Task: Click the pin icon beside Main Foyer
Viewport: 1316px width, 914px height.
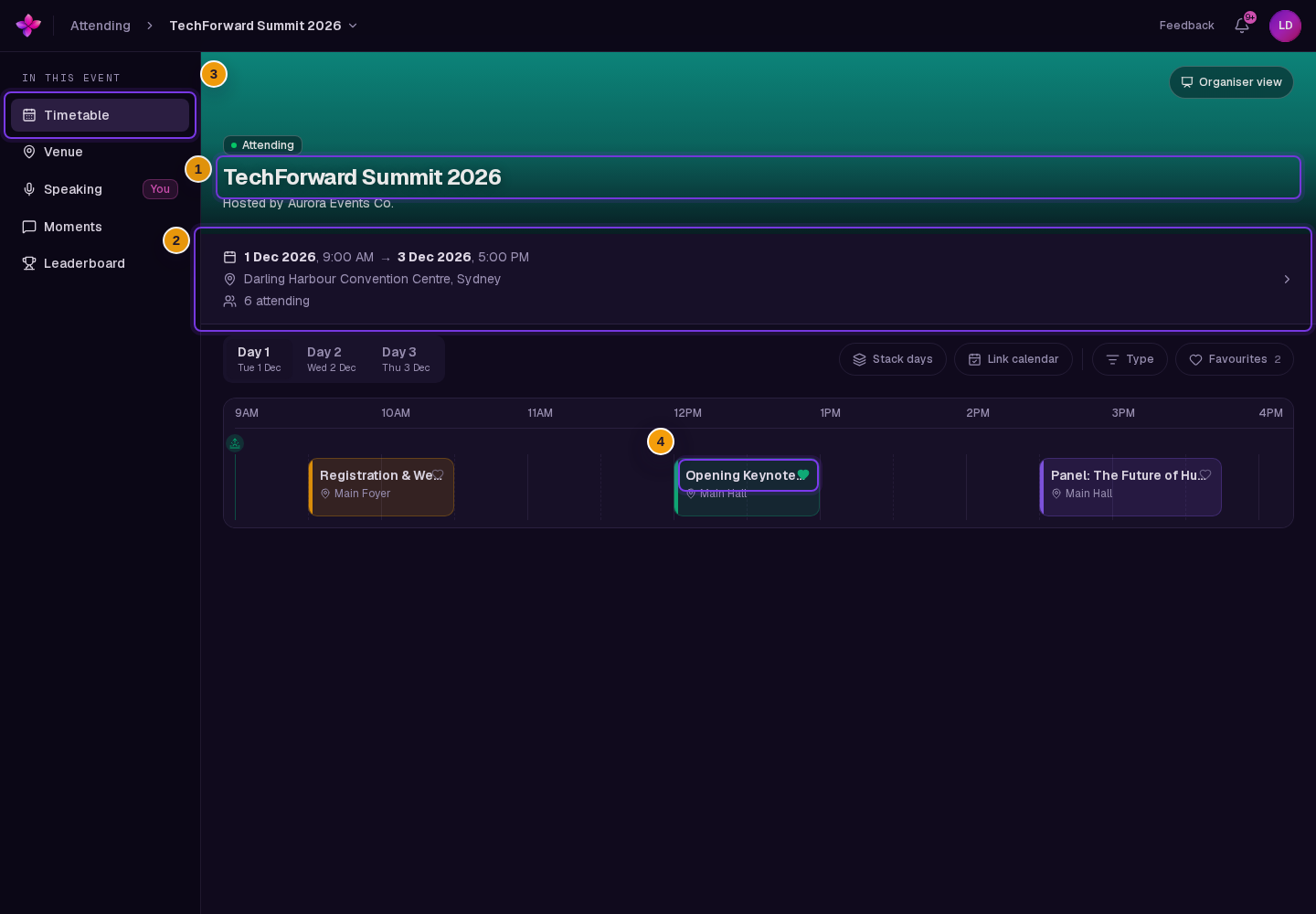Action: coord(325,494)
